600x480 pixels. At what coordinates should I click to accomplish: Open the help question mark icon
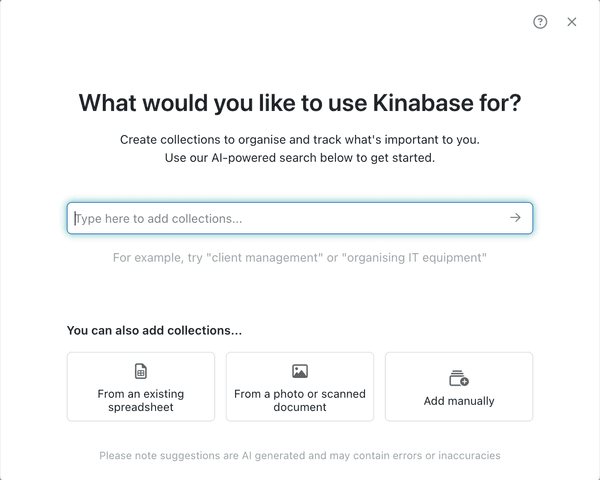[540, 22]
